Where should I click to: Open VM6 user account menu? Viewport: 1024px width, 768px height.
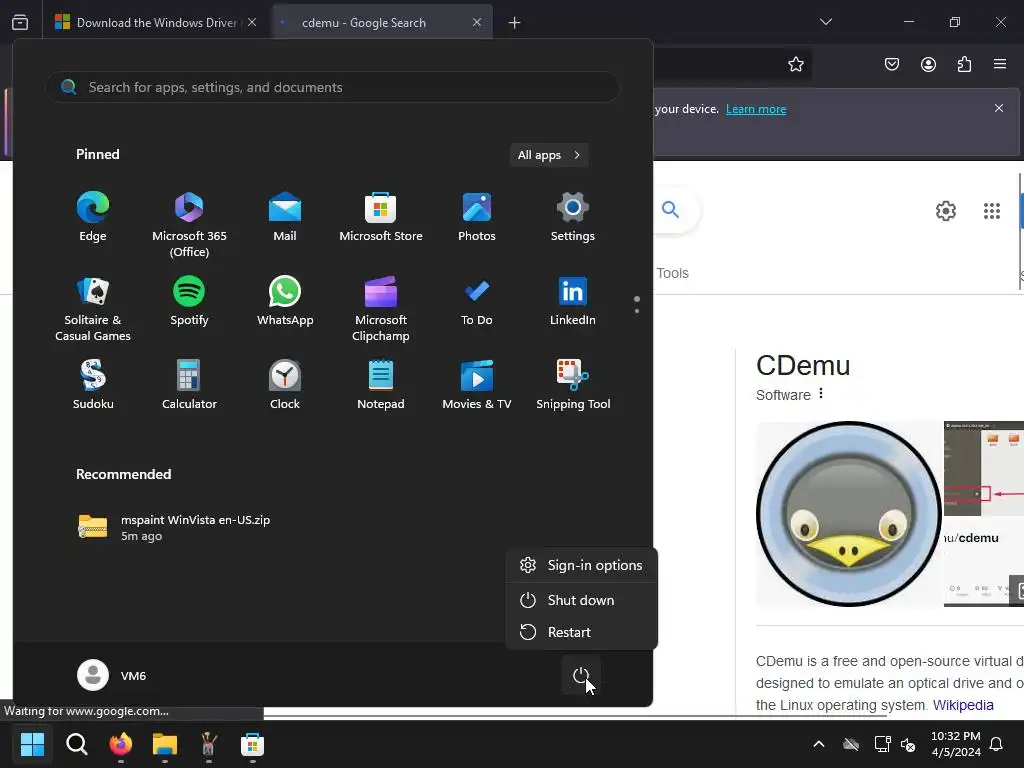[x=112, y=675]
